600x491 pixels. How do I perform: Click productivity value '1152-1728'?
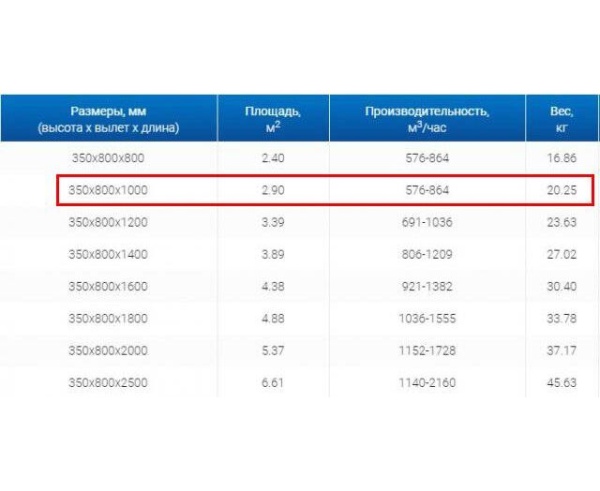[427, 351]
